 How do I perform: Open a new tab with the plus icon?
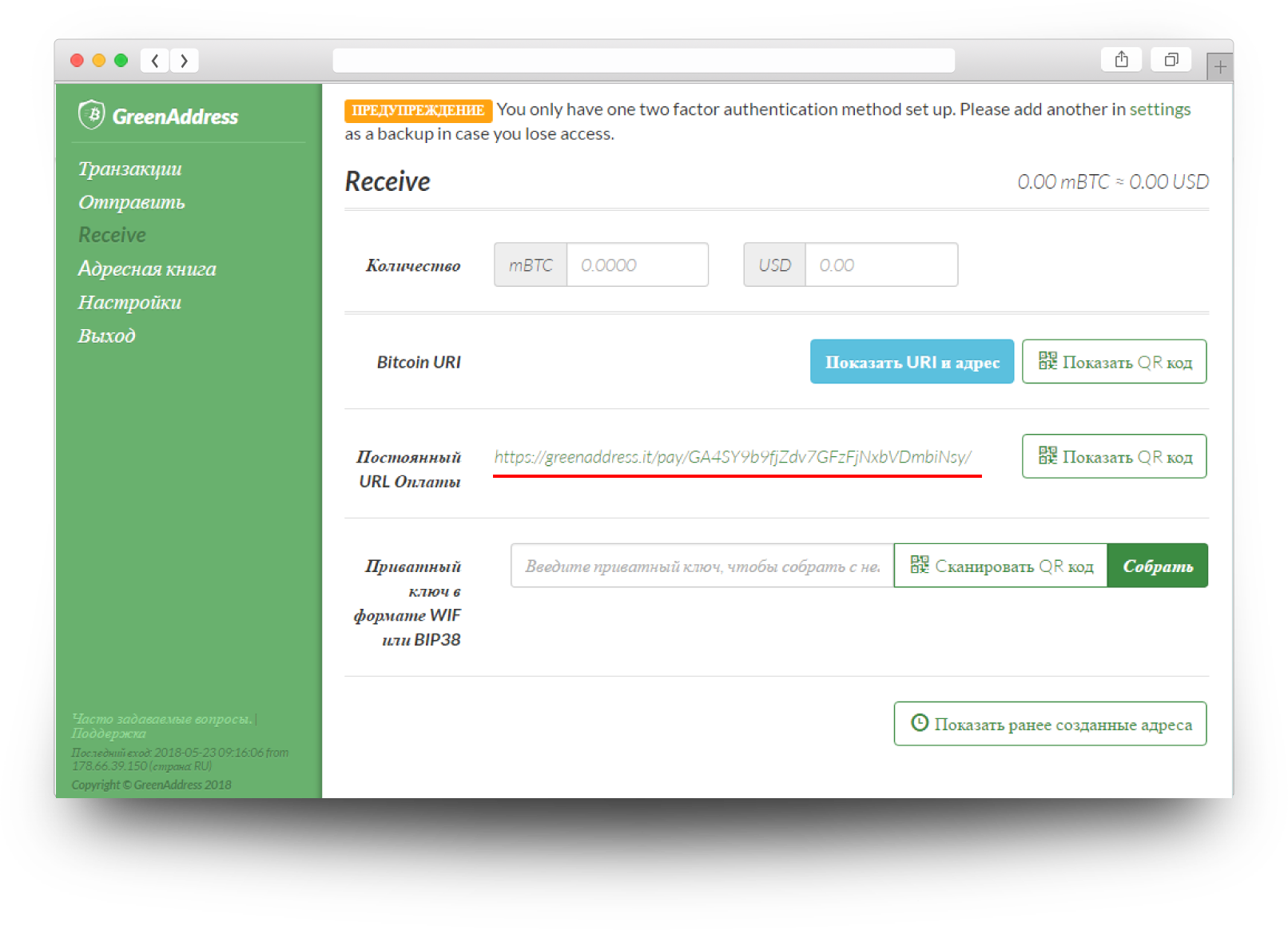1219,67
